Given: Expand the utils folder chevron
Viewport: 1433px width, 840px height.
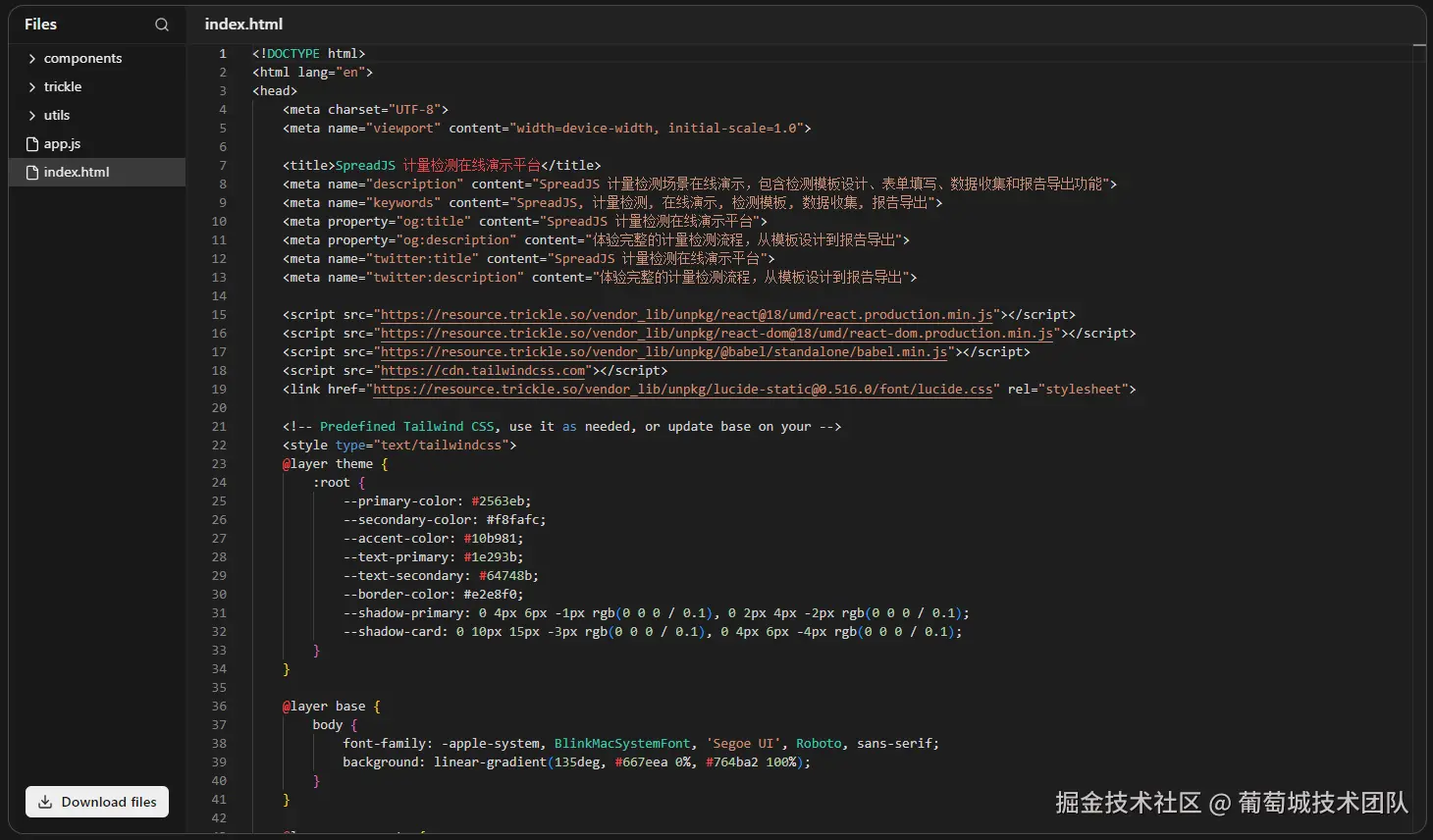Looking at the screenshot, I should (32, 116).
